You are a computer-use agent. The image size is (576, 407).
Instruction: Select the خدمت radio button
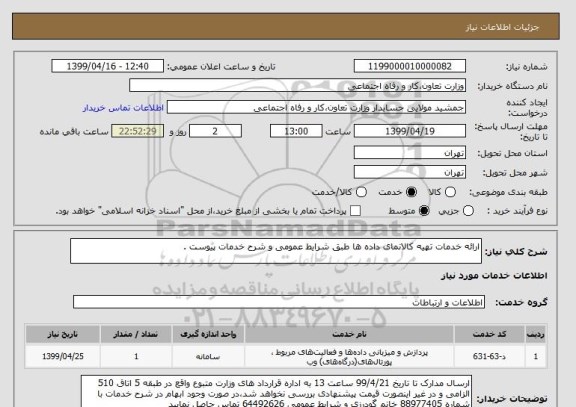point(411,192)
